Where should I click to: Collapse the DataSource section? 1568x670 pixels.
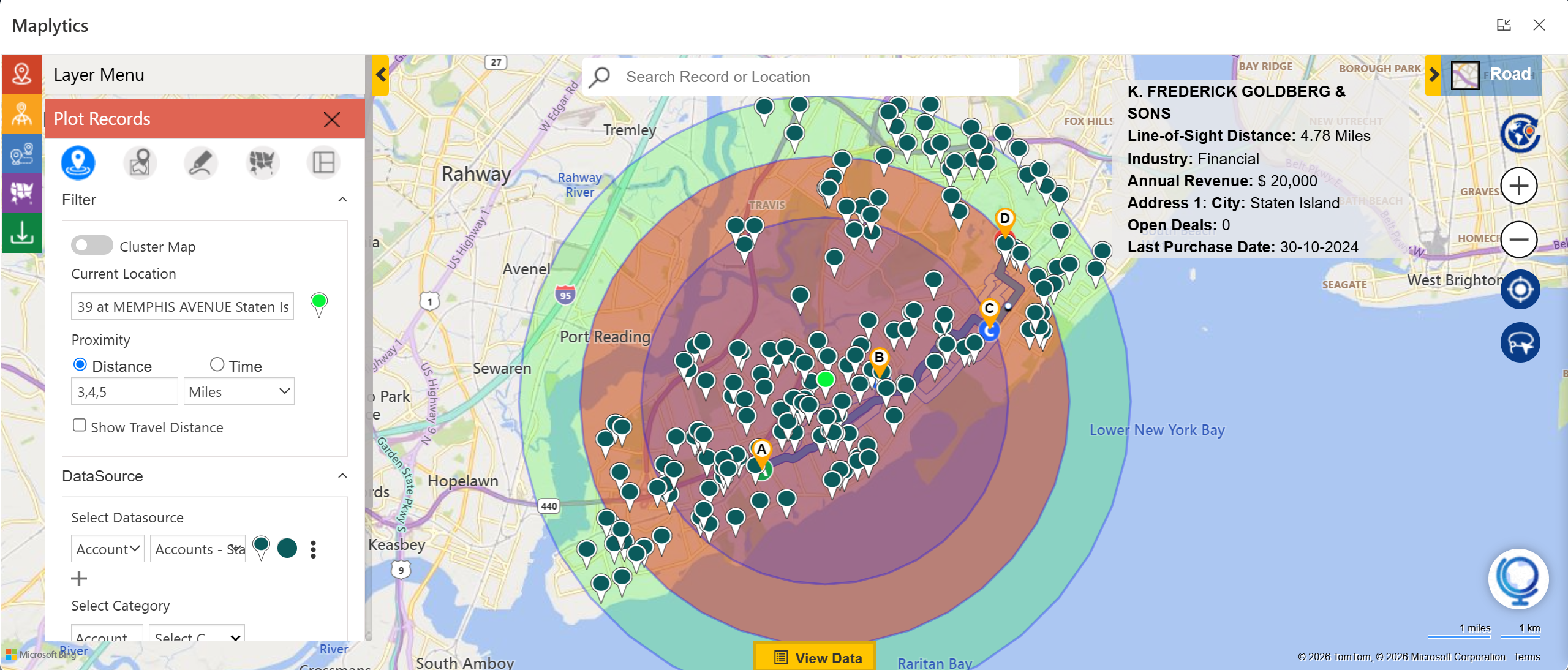pos(342,476)
